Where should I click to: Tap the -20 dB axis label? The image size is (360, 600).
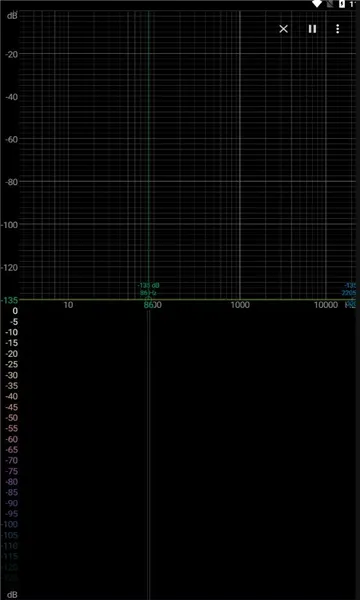tap(11, 54)
